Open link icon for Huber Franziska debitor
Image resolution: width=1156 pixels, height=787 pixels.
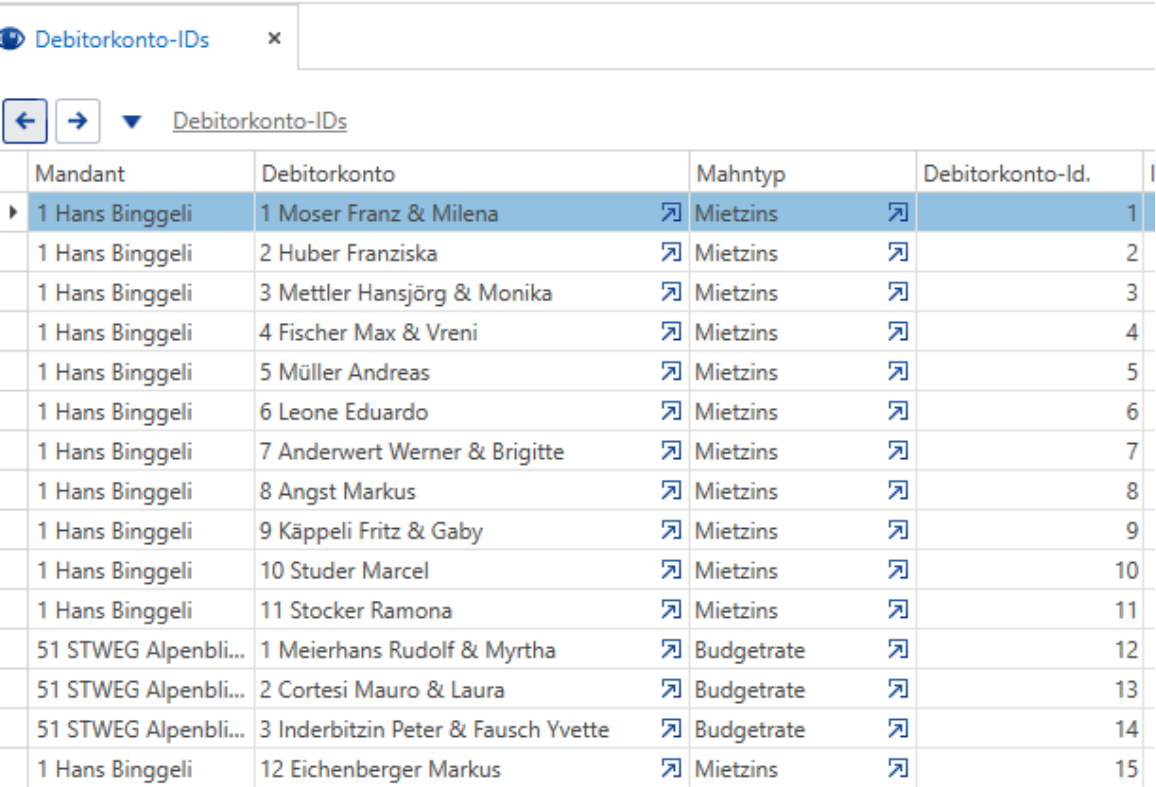tap(670, 253)
